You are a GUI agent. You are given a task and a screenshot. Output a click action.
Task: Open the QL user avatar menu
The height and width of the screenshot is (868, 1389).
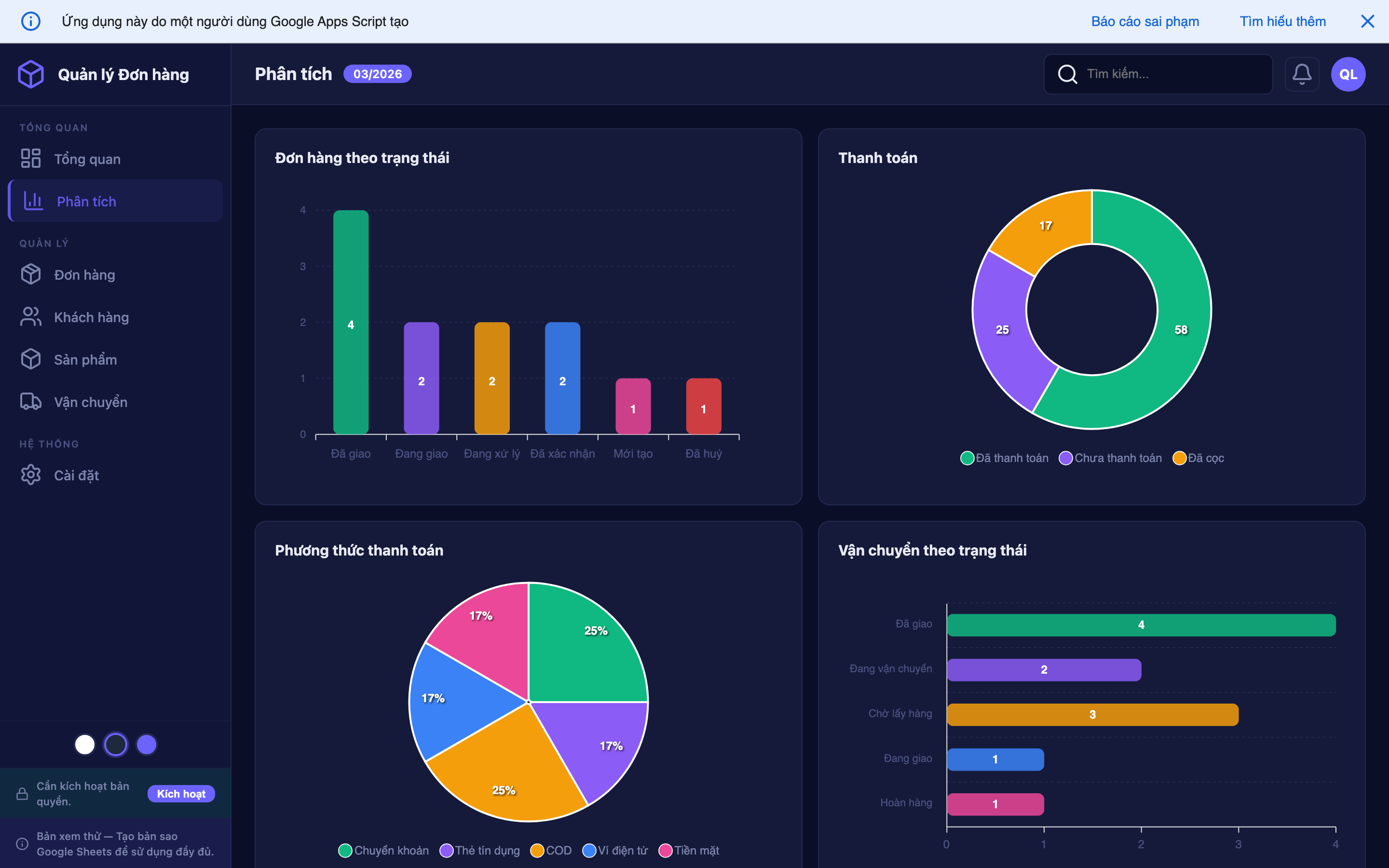(x=1348, y=74)
